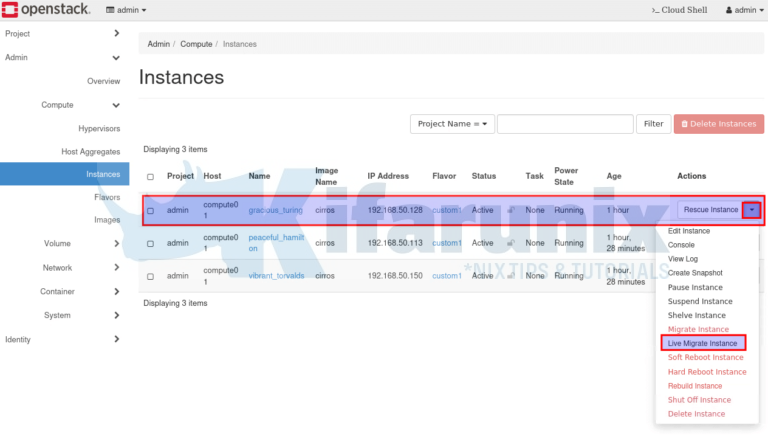Screen dimensions: 768x439
Task: Expand the Volume sidebar group
Action: click(x=116, y=243)
